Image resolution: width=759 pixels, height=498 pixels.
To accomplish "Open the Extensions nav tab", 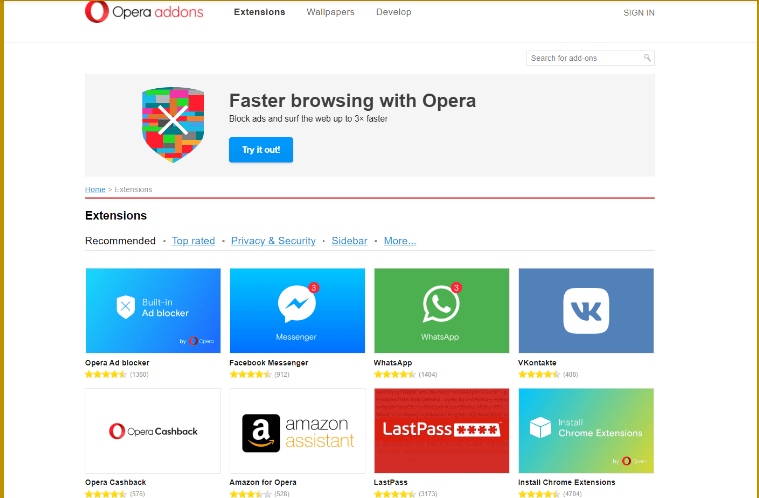I will tap(259, 12).
